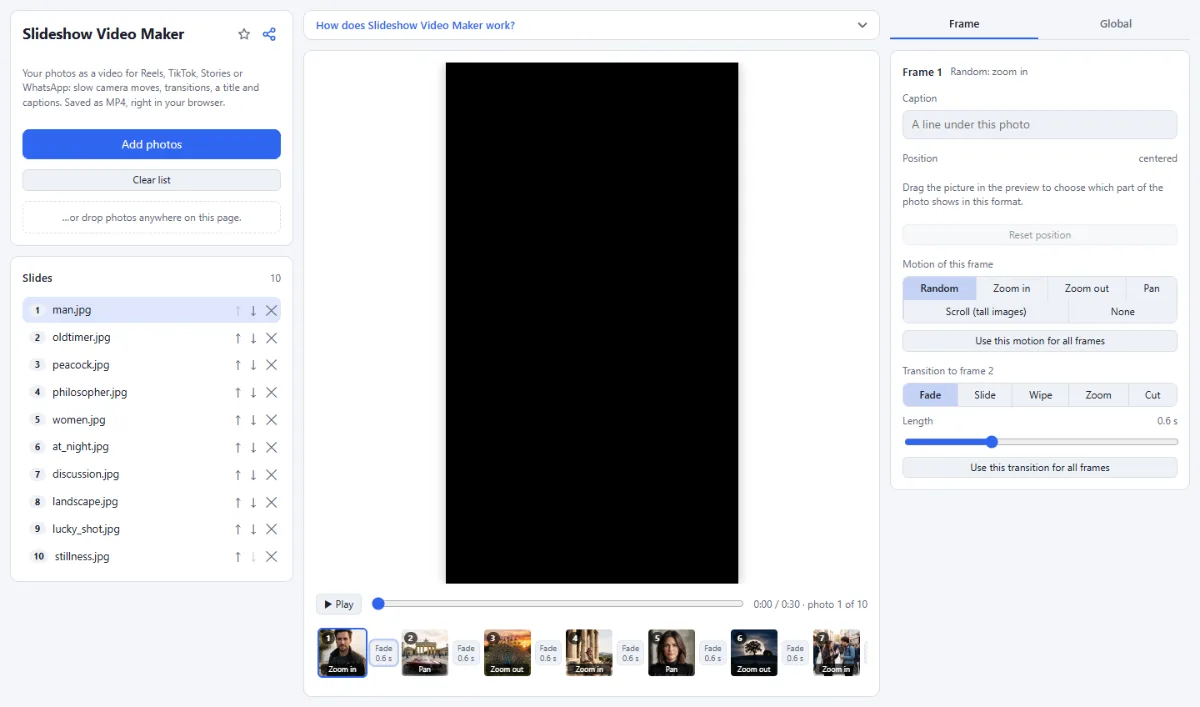Select timeline thumbnail 6 night tree
This screenshot has height=707, width=1200.
click(x=754, y=653)
